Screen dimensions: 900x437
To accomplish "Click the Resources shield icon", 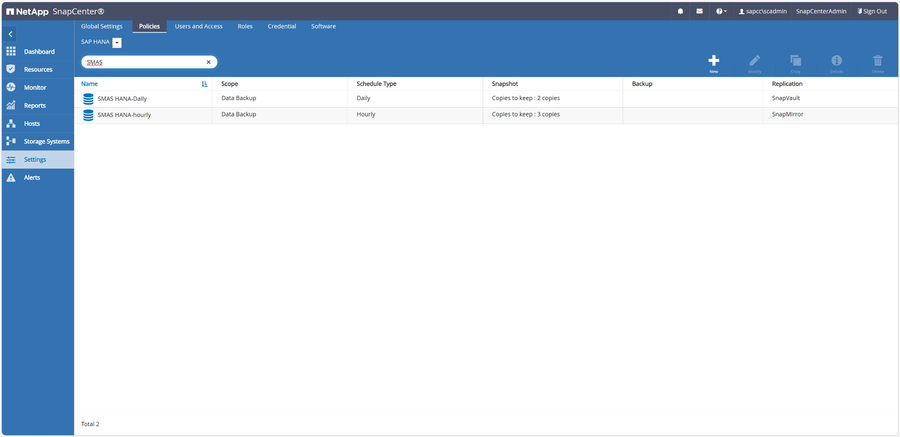I will click(10, 69).
